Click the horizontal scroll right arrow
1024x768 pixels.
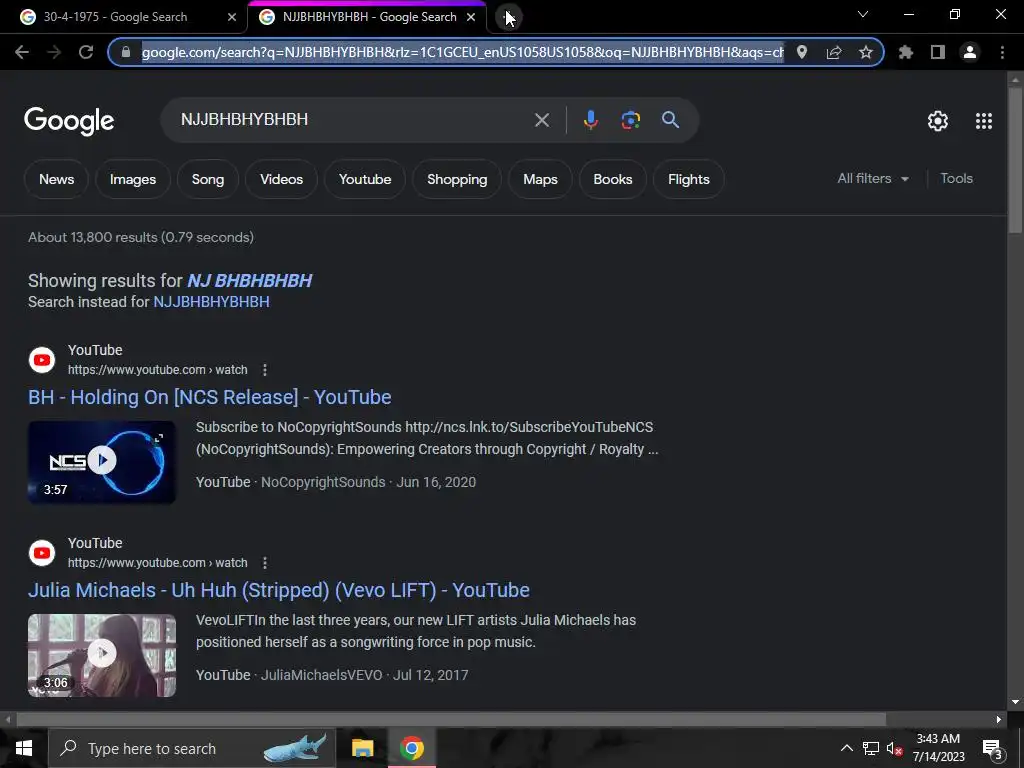[999, 720]
